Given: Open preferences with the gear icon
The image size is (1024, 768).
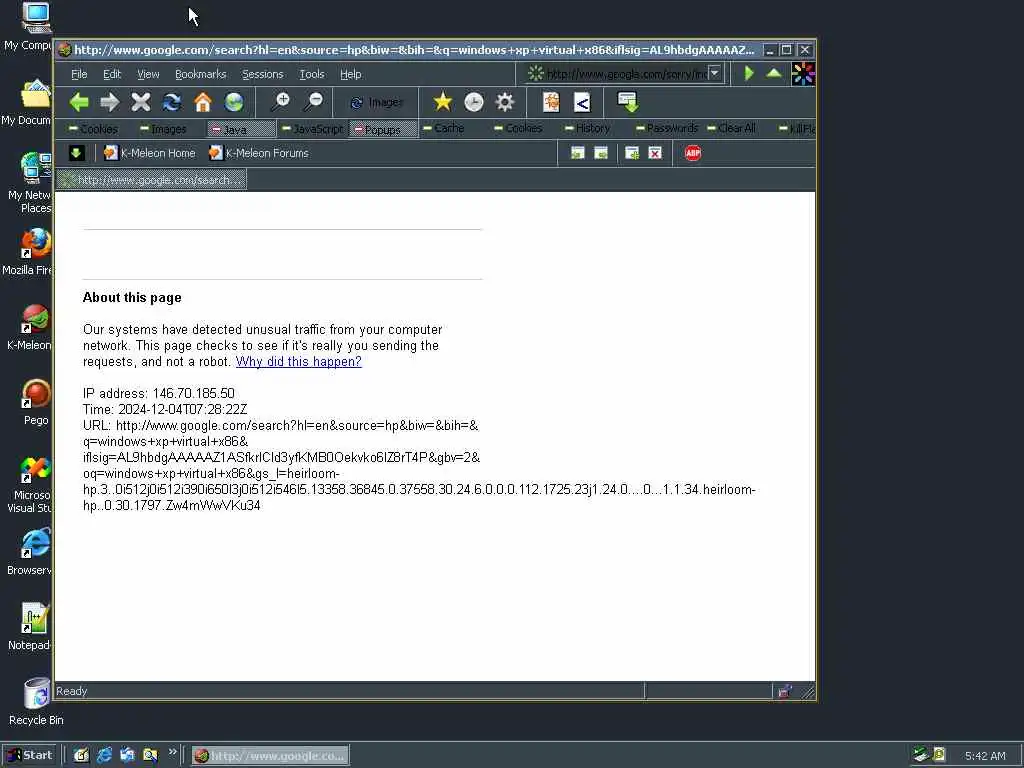Looking at the screenshot, I should (x=505, y=102).
